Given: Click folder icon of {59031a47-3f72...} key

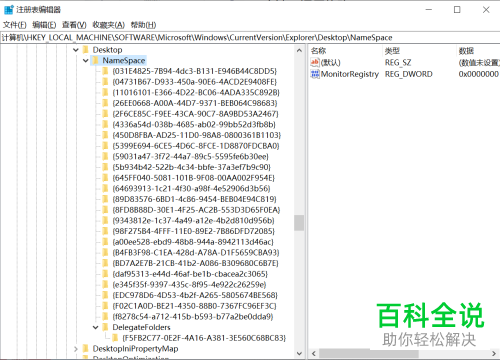Looking at the screenshot, I should 105,156.
